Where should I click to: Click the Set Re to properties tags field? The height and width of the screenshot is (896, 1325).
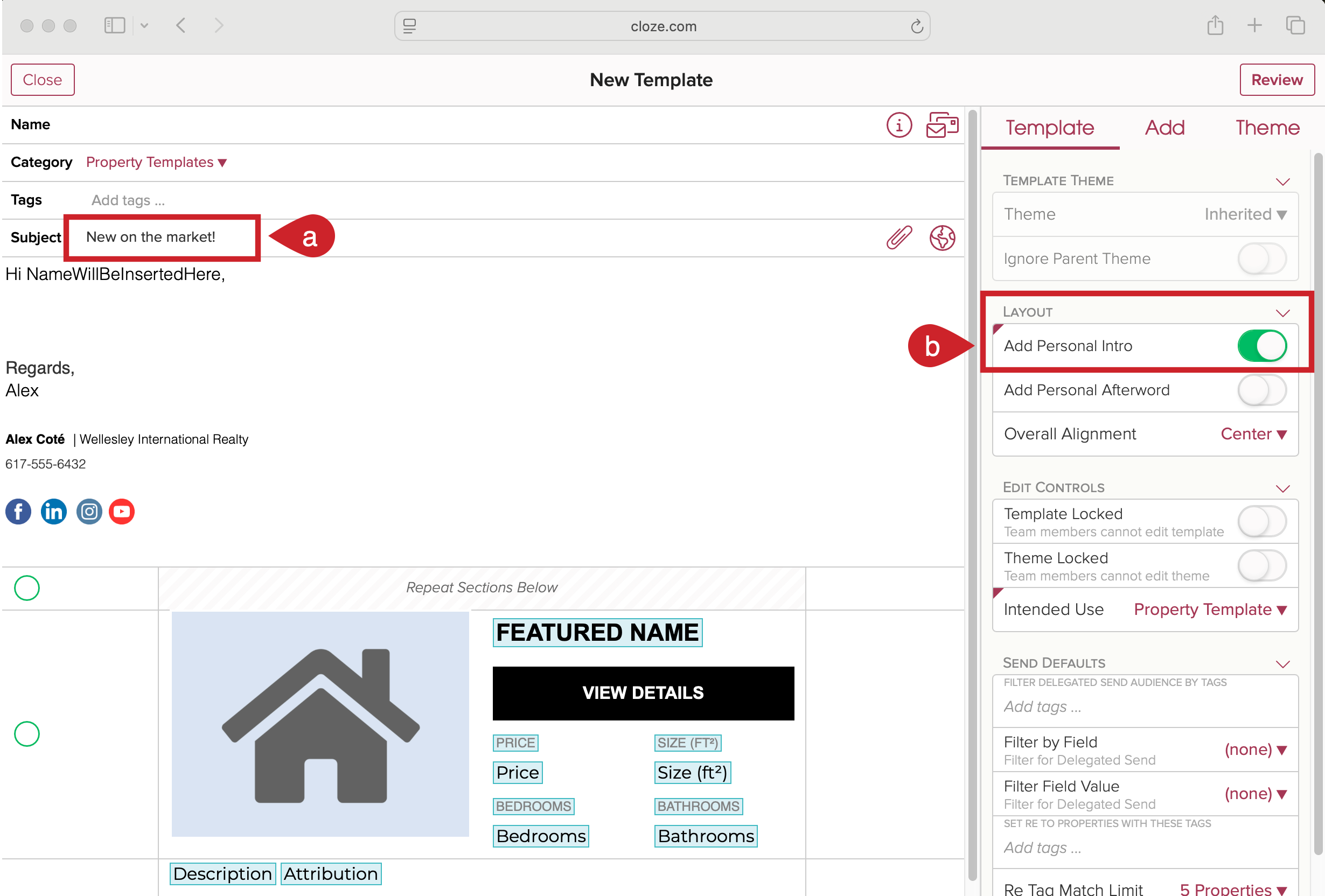click(x=1145, y=848)
